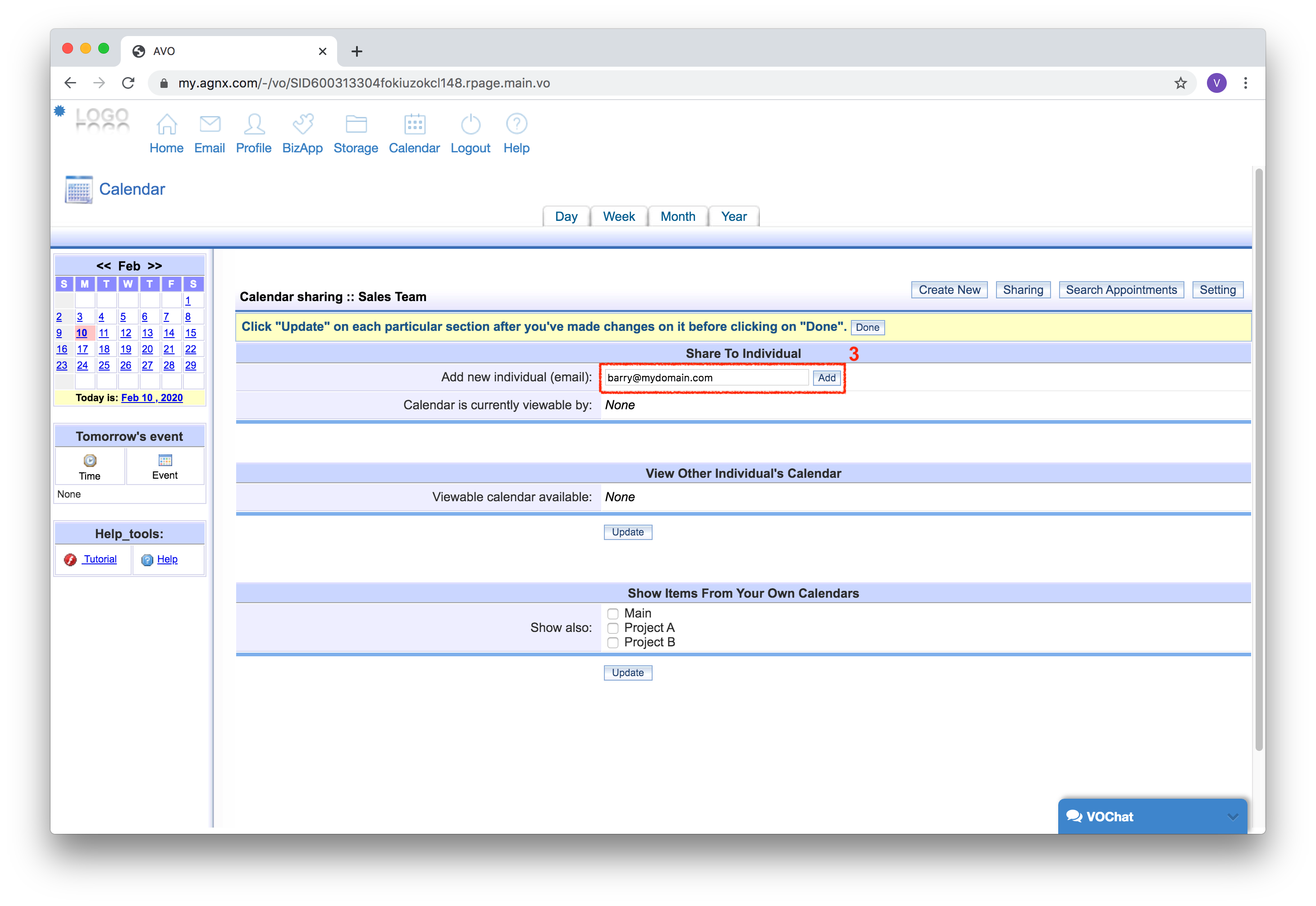Screen dimensions: 1316x906
Task: Go to next month with >> arrows
Action: pyautogui.click(x=155, y=265)
